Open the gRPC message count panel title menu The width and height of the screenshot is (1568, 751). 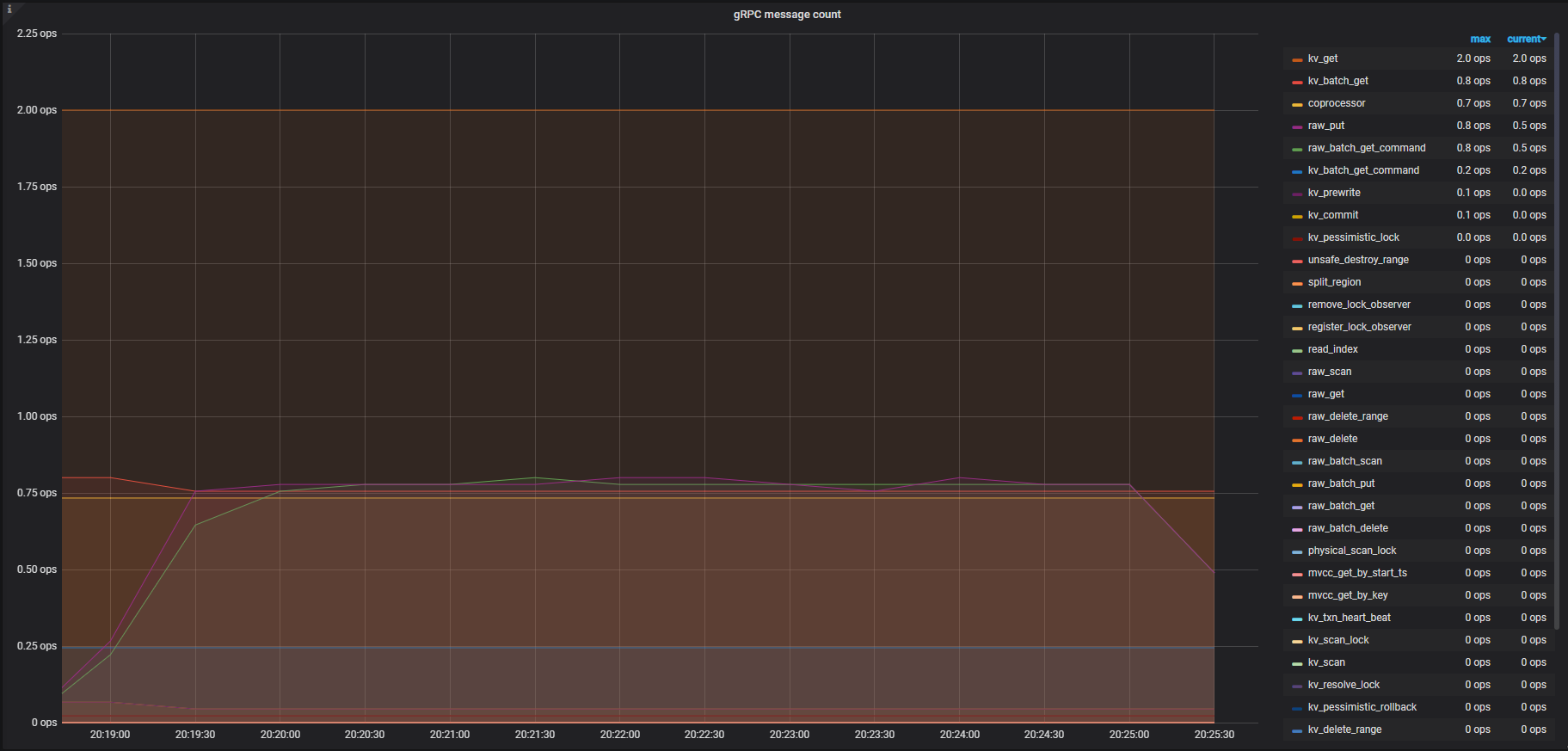pyautogui.click(x=787, y=15)
